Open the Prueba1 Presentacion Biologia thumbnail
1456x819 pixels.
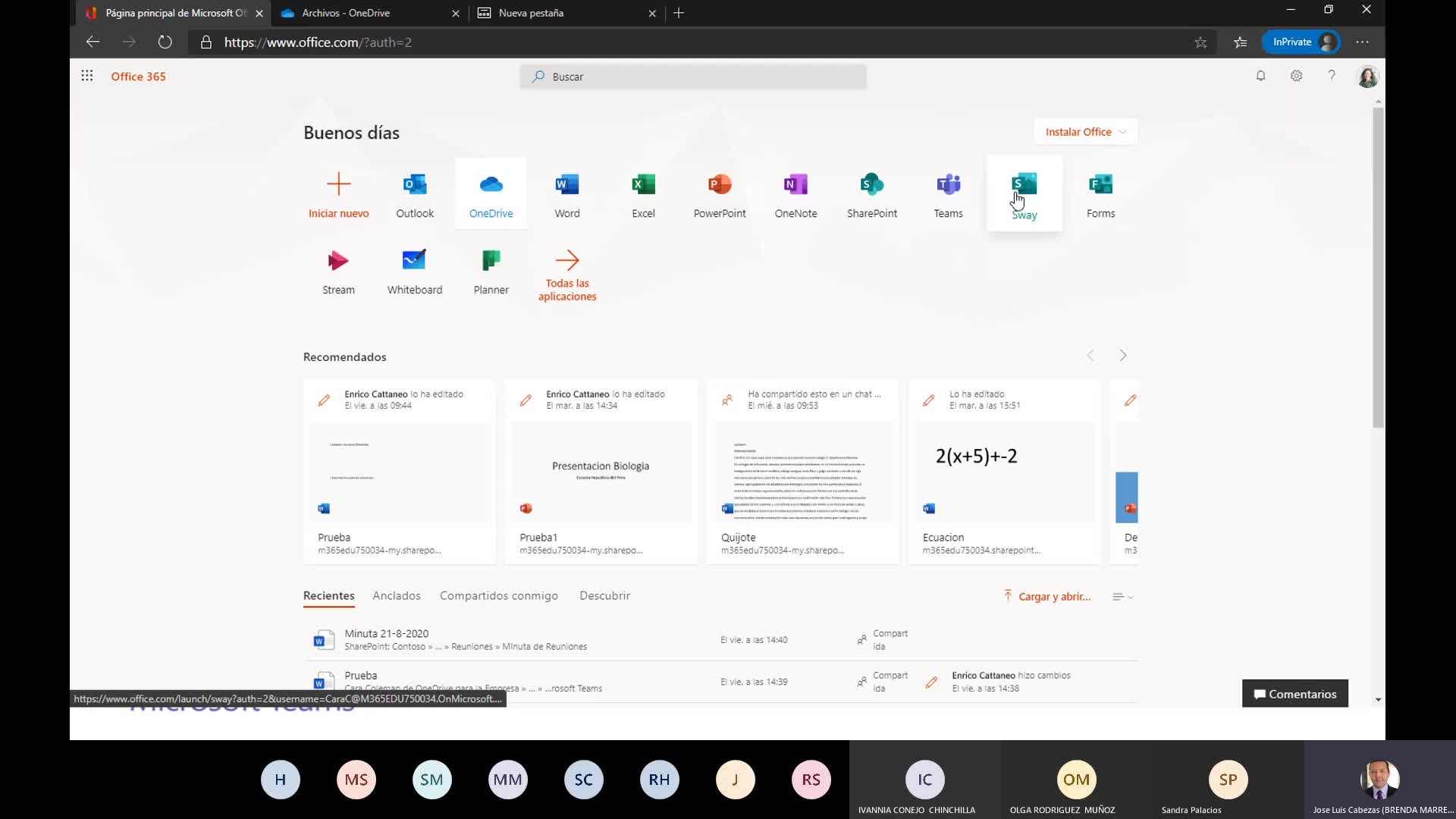(x=601, y=472)
